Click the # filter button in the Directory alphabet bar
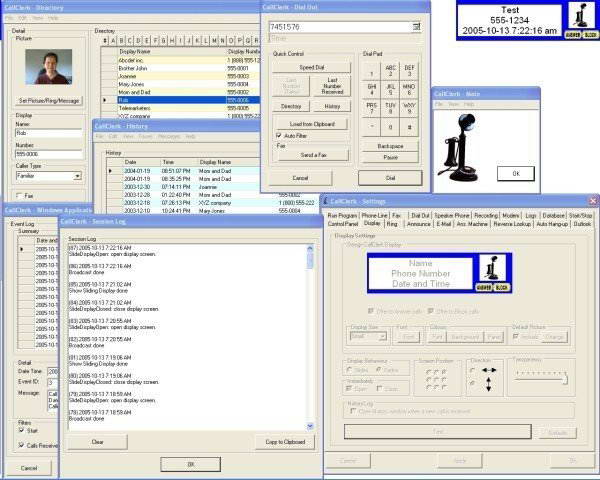This screenshot has height=480, width=600. pyautogui.click(x=105, y=41)
